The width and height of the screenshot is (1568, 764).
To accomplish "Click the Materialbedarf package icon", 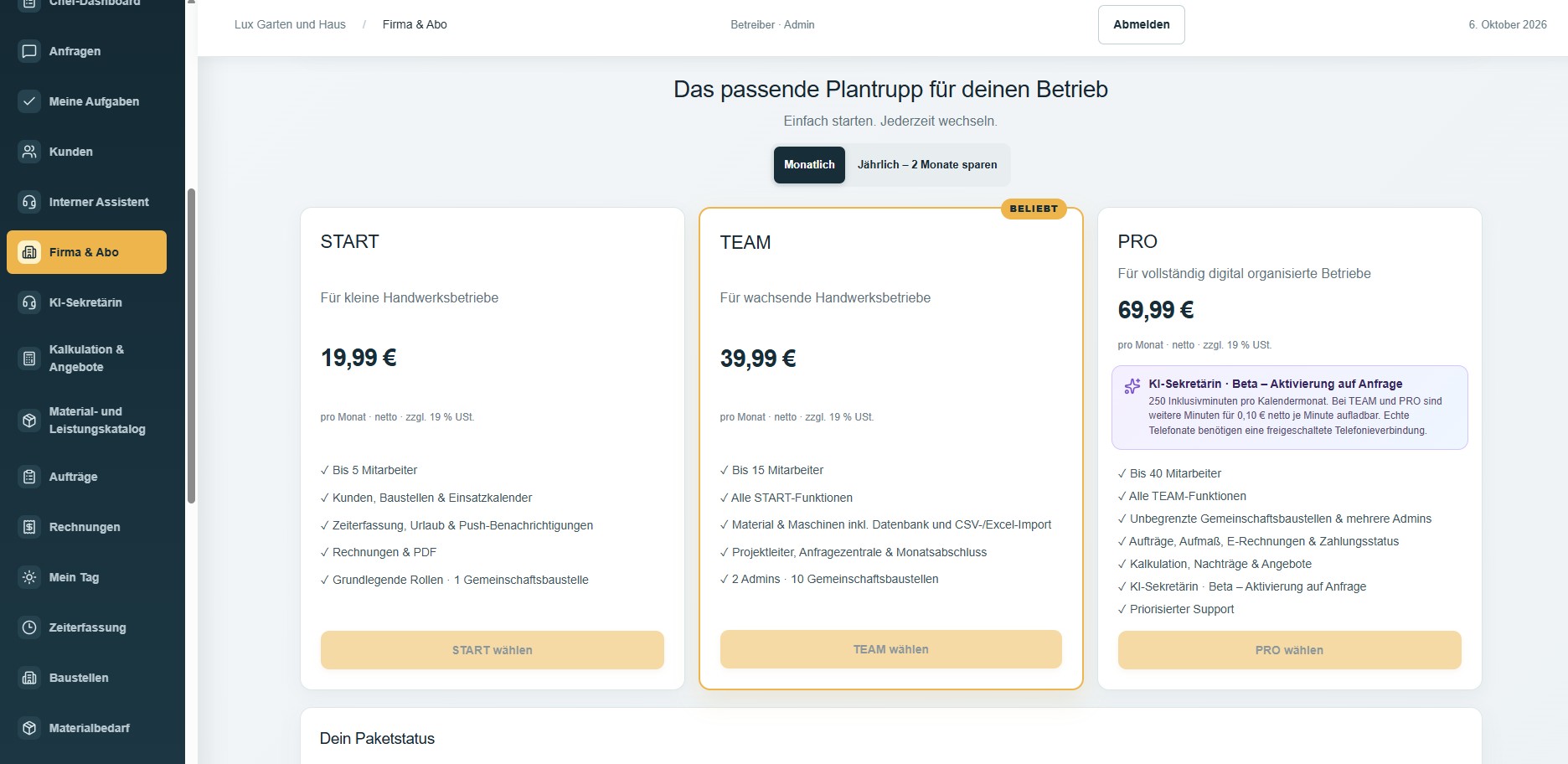I will [29, 728].
